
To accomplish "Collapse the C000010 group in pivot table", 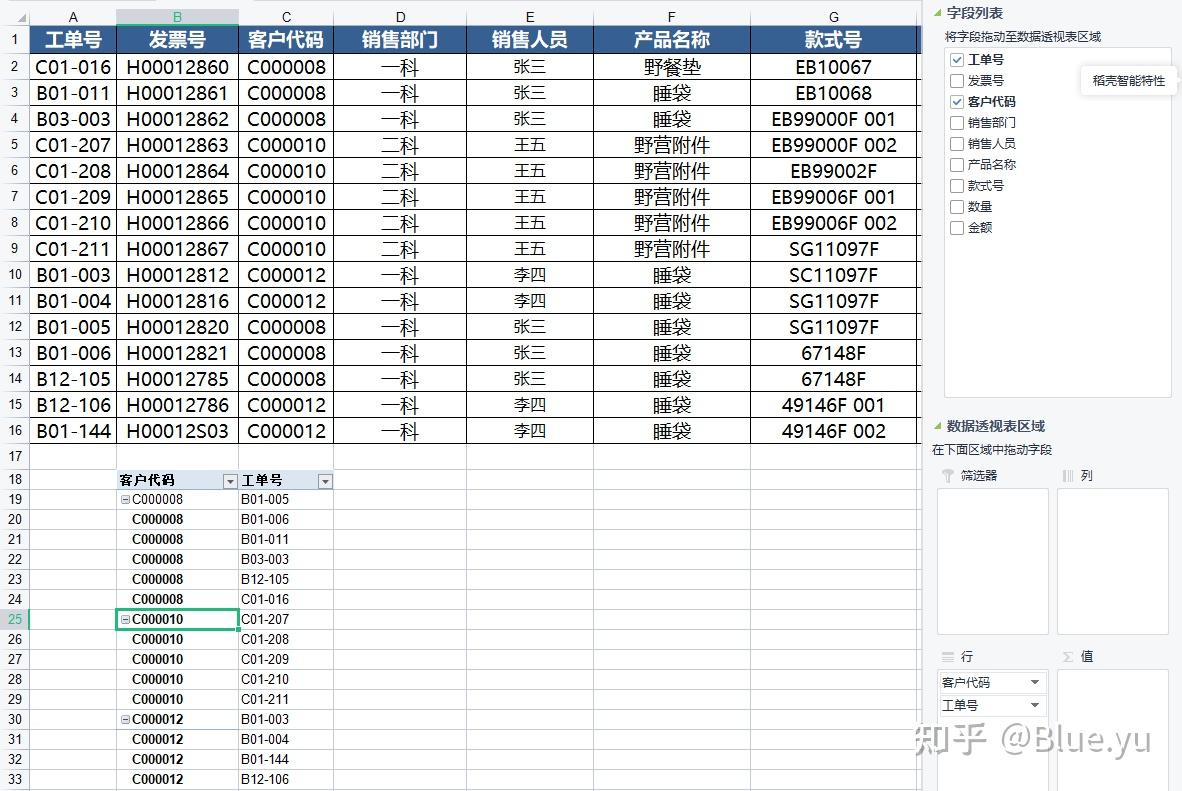I will point(126,619).
